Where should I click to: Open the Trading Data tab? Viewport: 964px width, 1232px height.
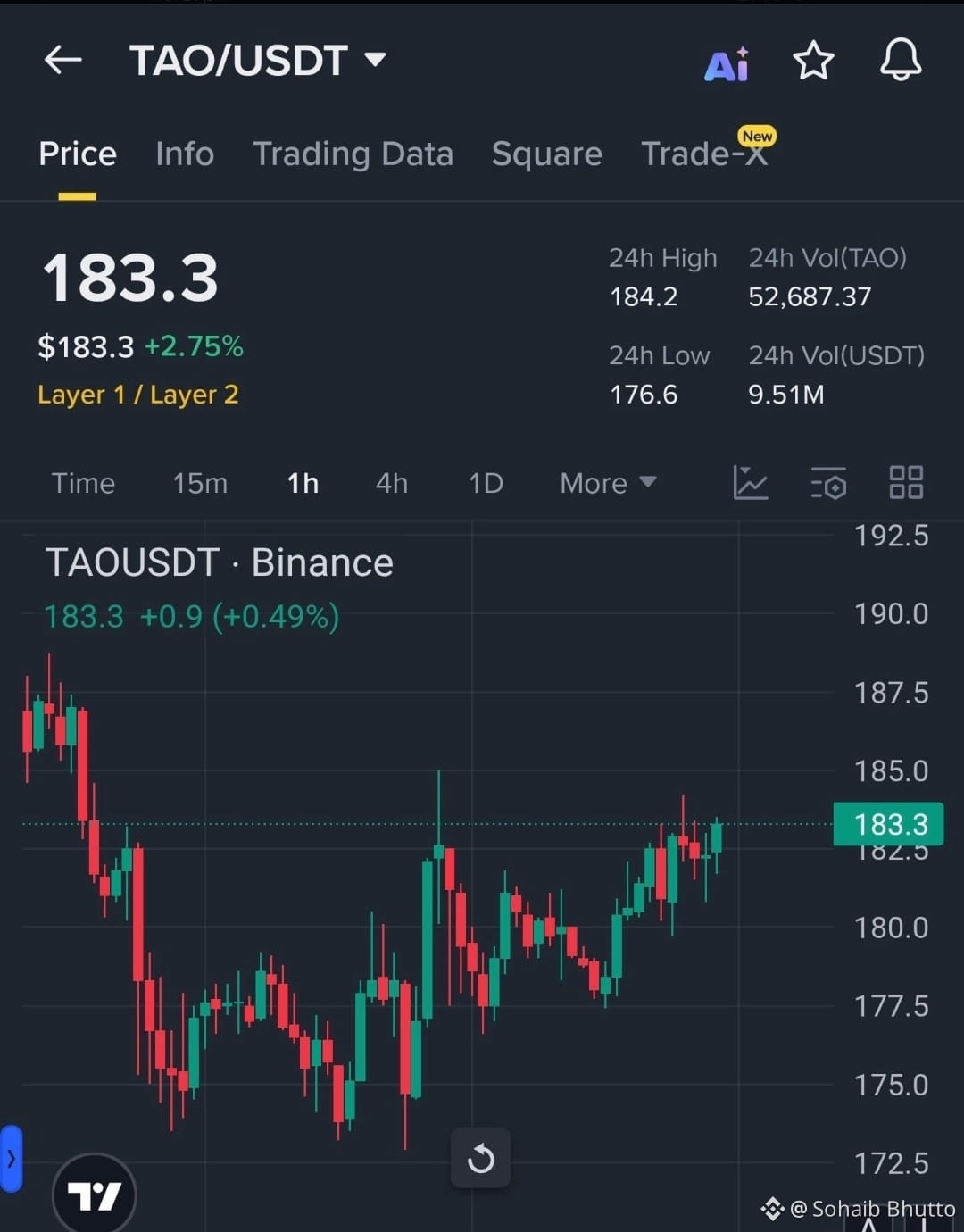coord(353,154)
